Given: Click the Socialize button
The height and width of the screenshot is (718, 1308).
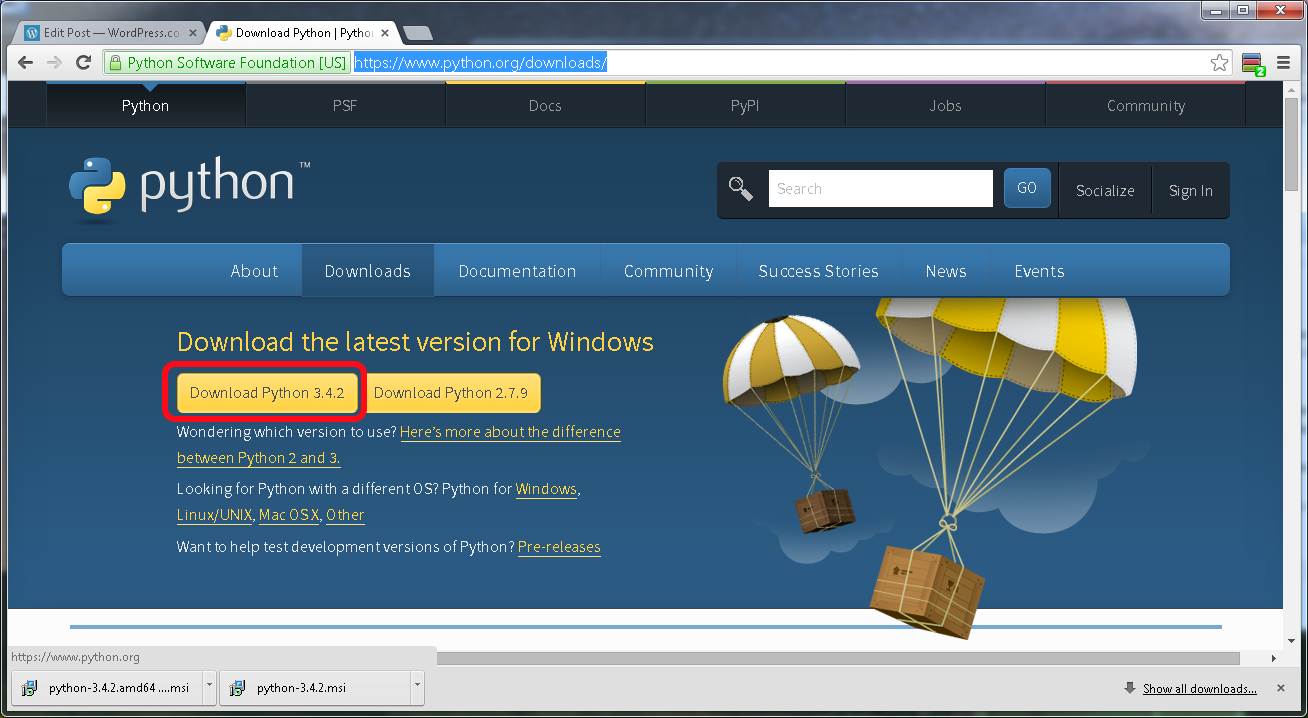Looking at the screenshot, I should 1105,190.
